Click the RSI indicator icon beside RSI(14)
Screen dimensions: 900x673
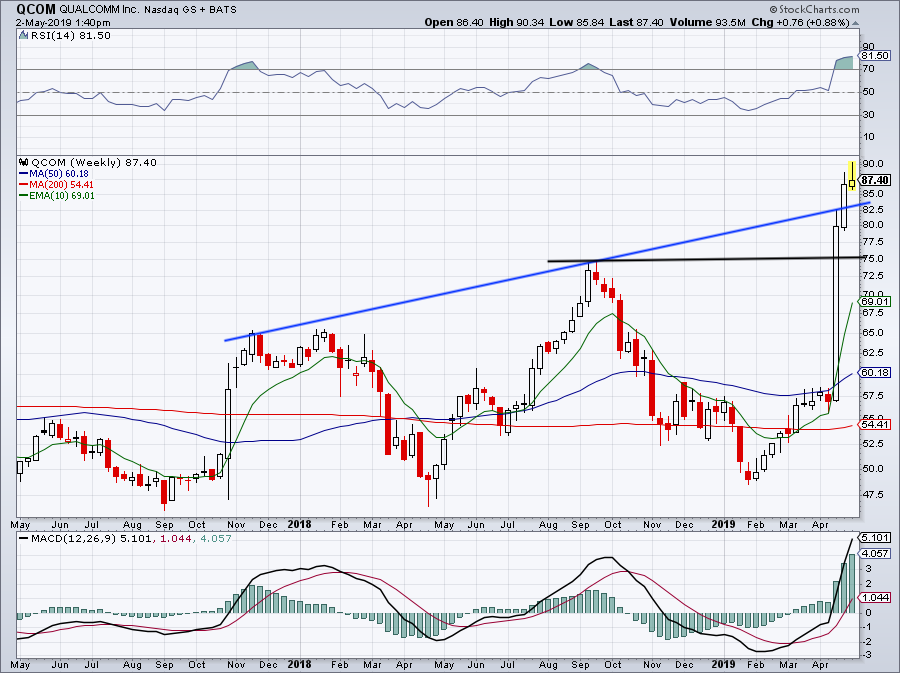(23, 36)
